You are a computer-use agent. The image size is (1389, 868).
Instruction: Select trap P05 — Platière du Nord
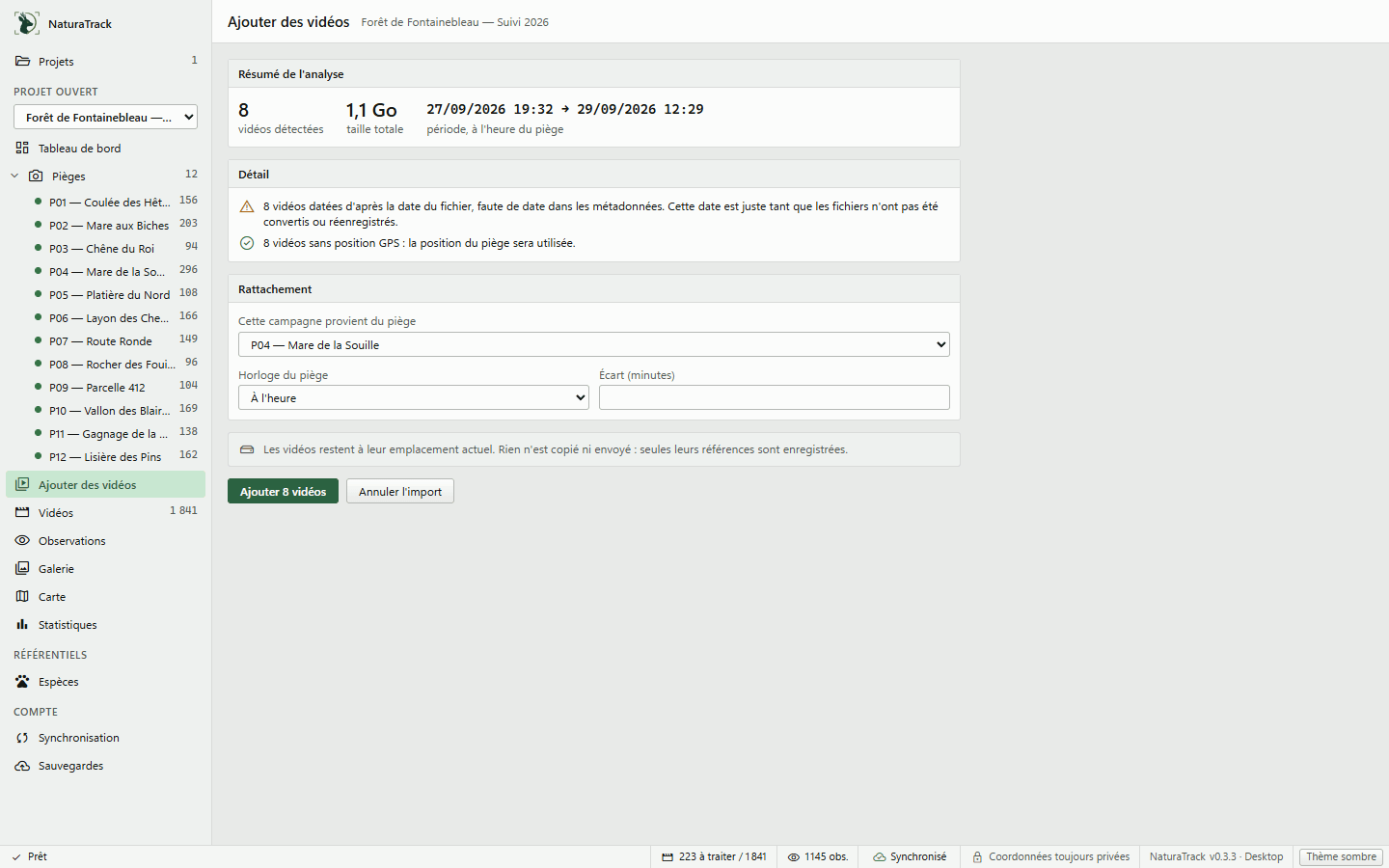[105, 294]
